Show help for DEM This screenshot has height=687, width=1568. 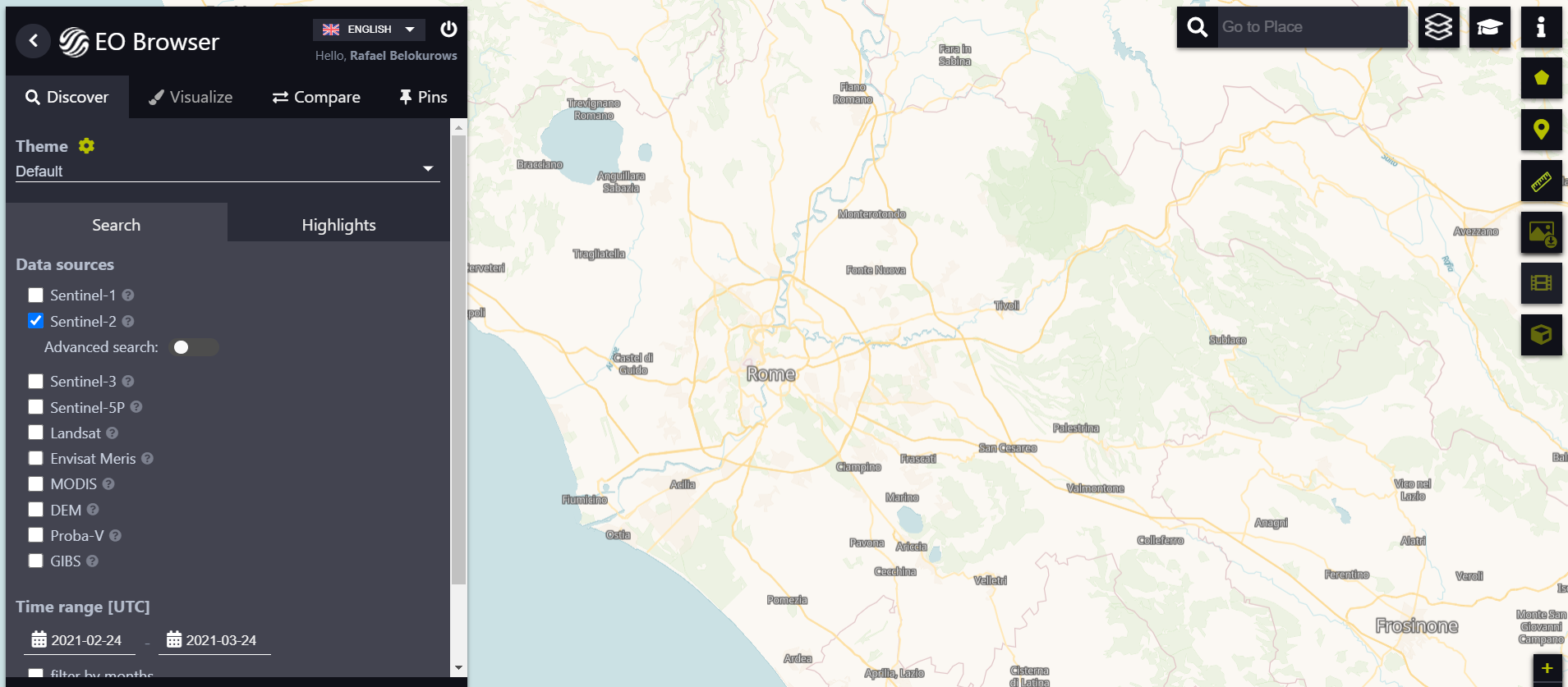pyautogui.click(x=93, y=510)
